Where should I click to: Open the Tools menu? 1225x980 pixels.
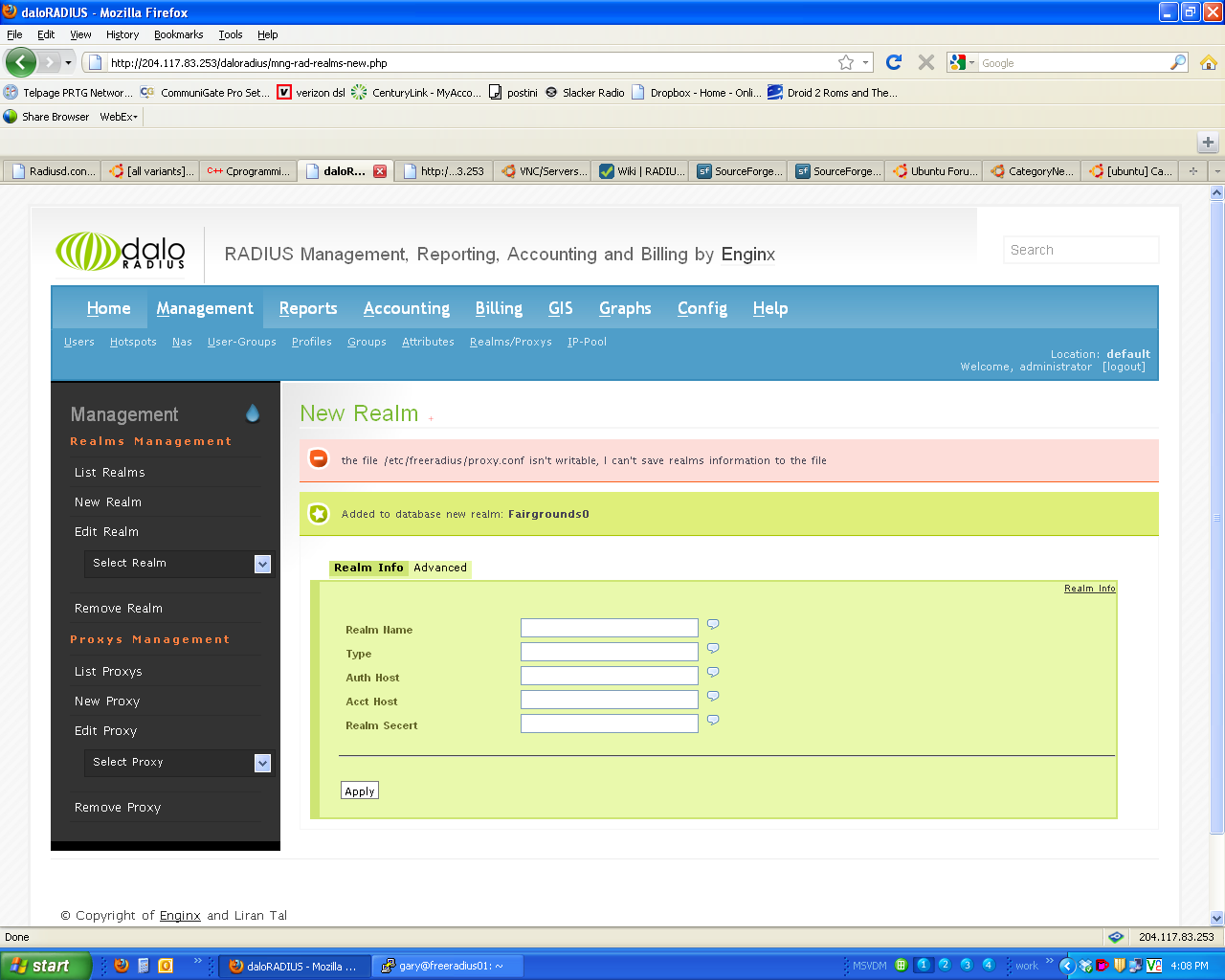point(231,34)
